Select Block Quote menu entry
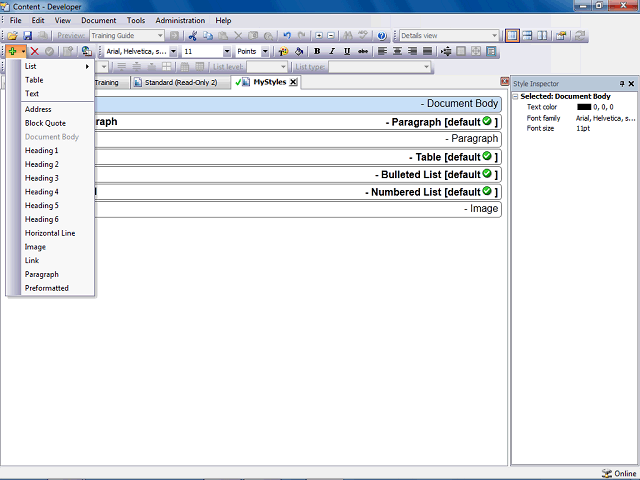640x480 pixels. tap(57, 123)
